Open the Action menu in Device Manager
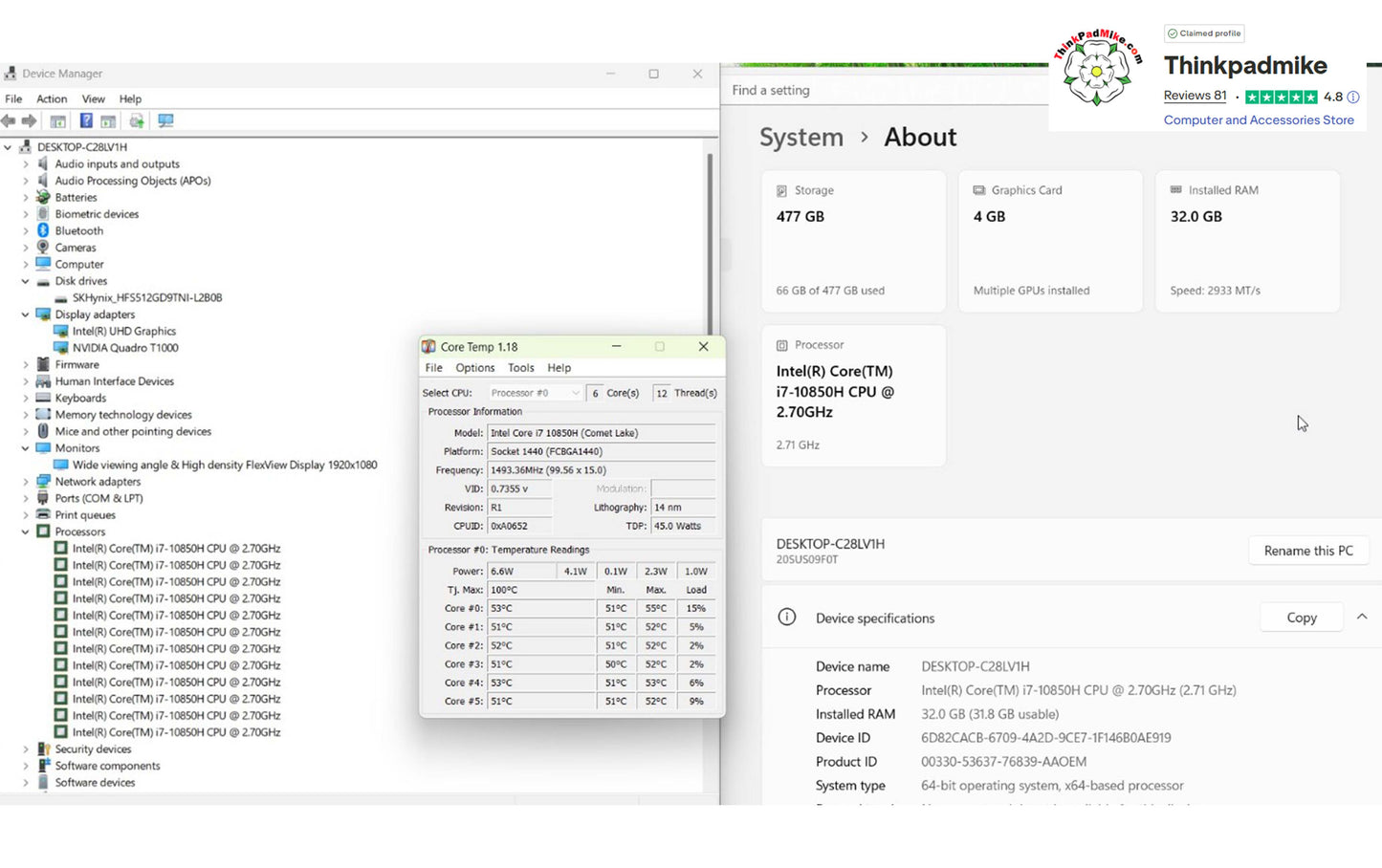 tap(52, 98)
